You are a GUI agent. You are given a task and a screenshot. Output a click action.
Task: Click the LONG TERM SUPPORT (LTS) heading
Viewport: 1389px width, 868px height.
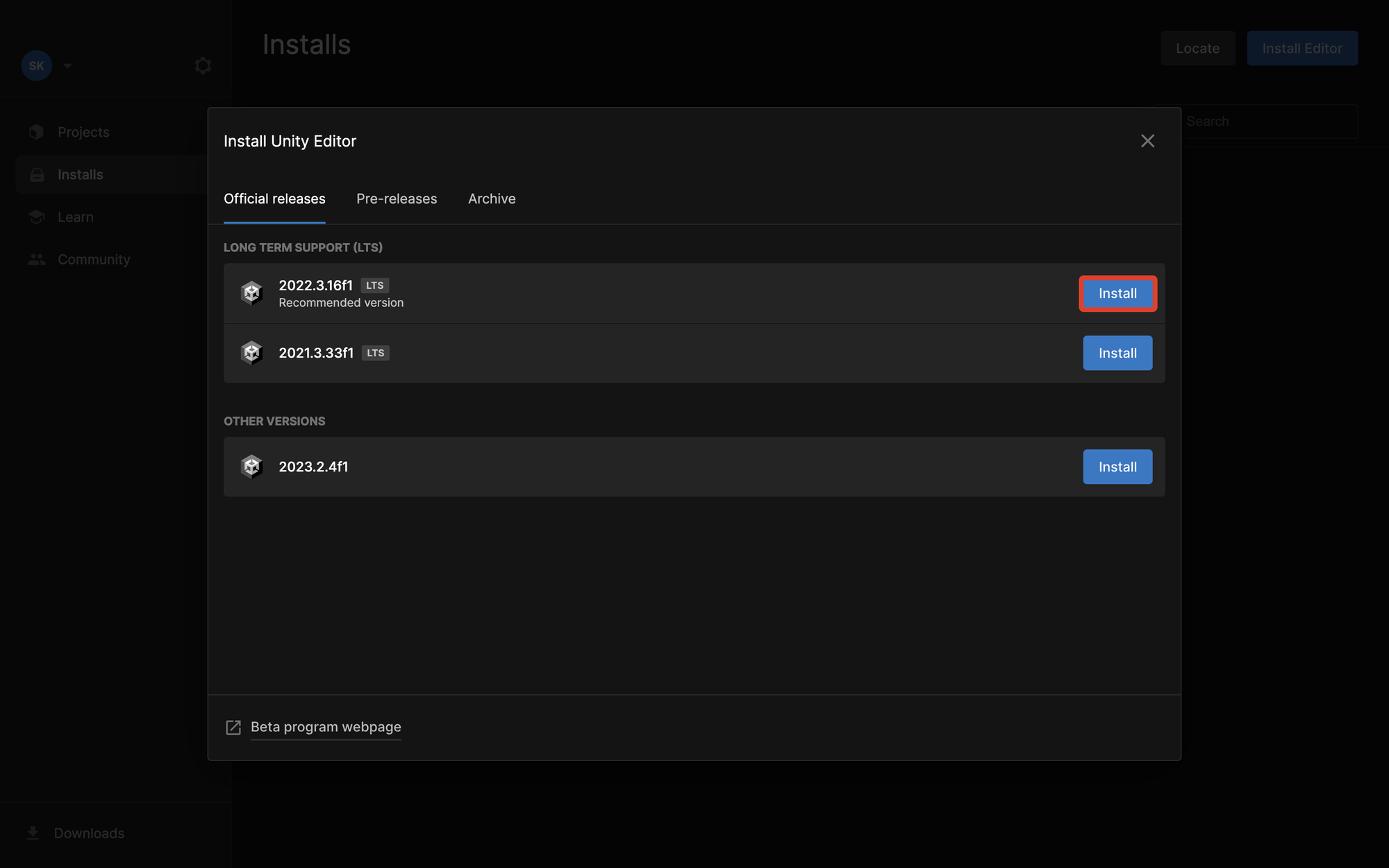tap(303, 247)
